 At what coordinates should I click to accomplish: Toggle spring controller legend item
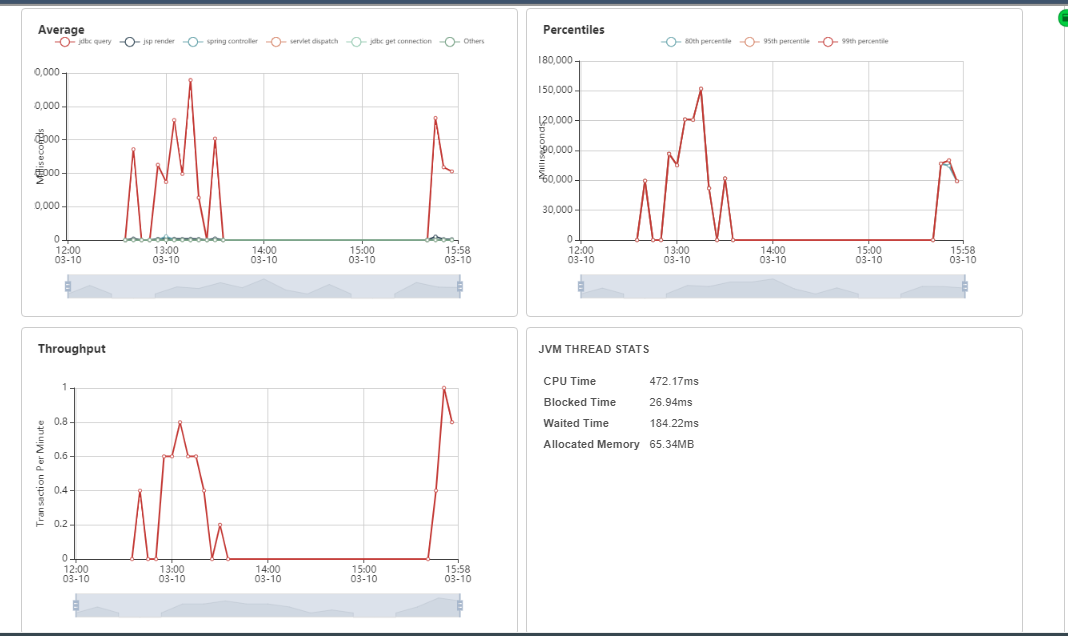click(192, 41)
